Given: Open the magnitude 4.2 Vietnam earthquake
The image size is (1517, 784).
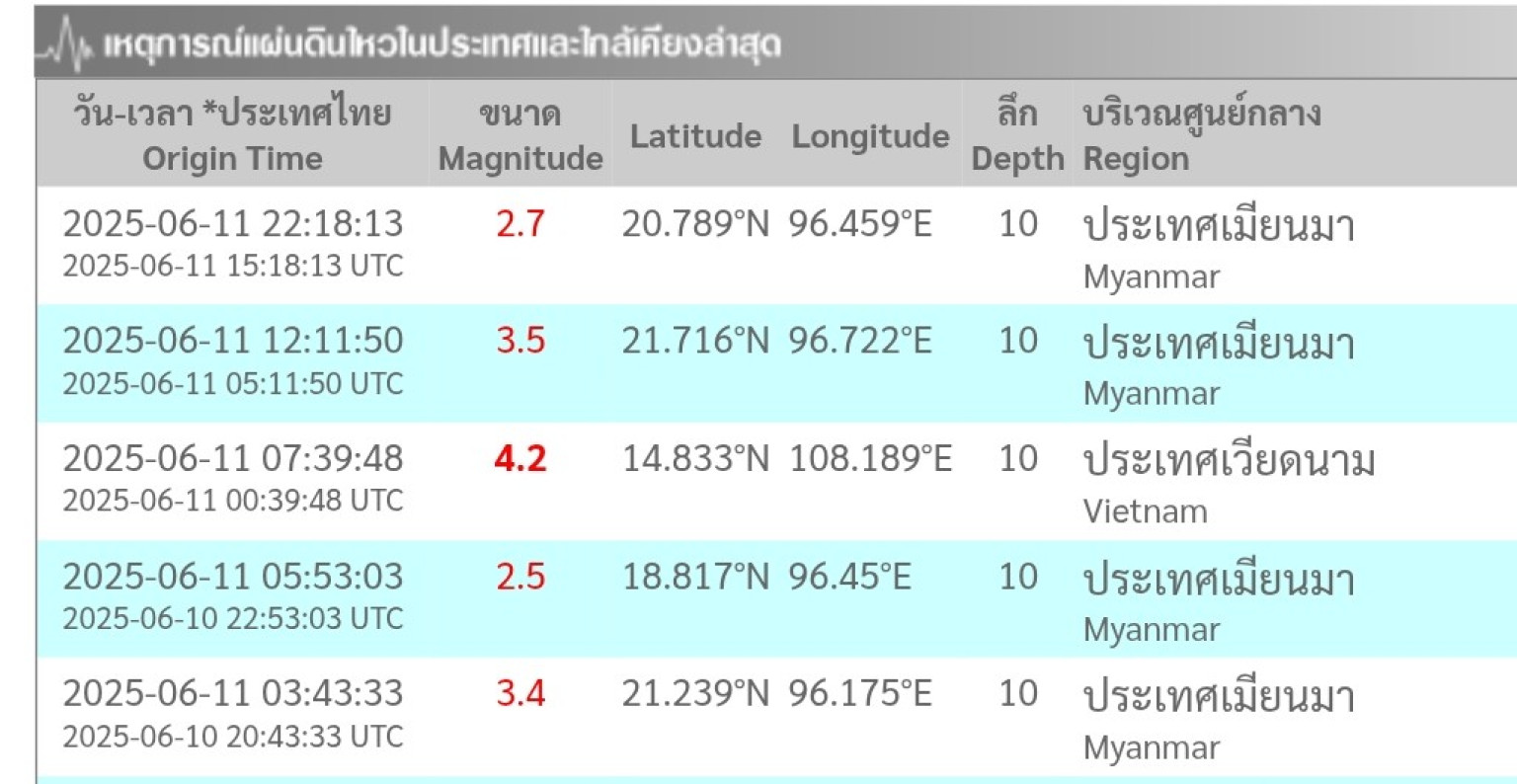Looking at the screenshot, I should point(233,459).
